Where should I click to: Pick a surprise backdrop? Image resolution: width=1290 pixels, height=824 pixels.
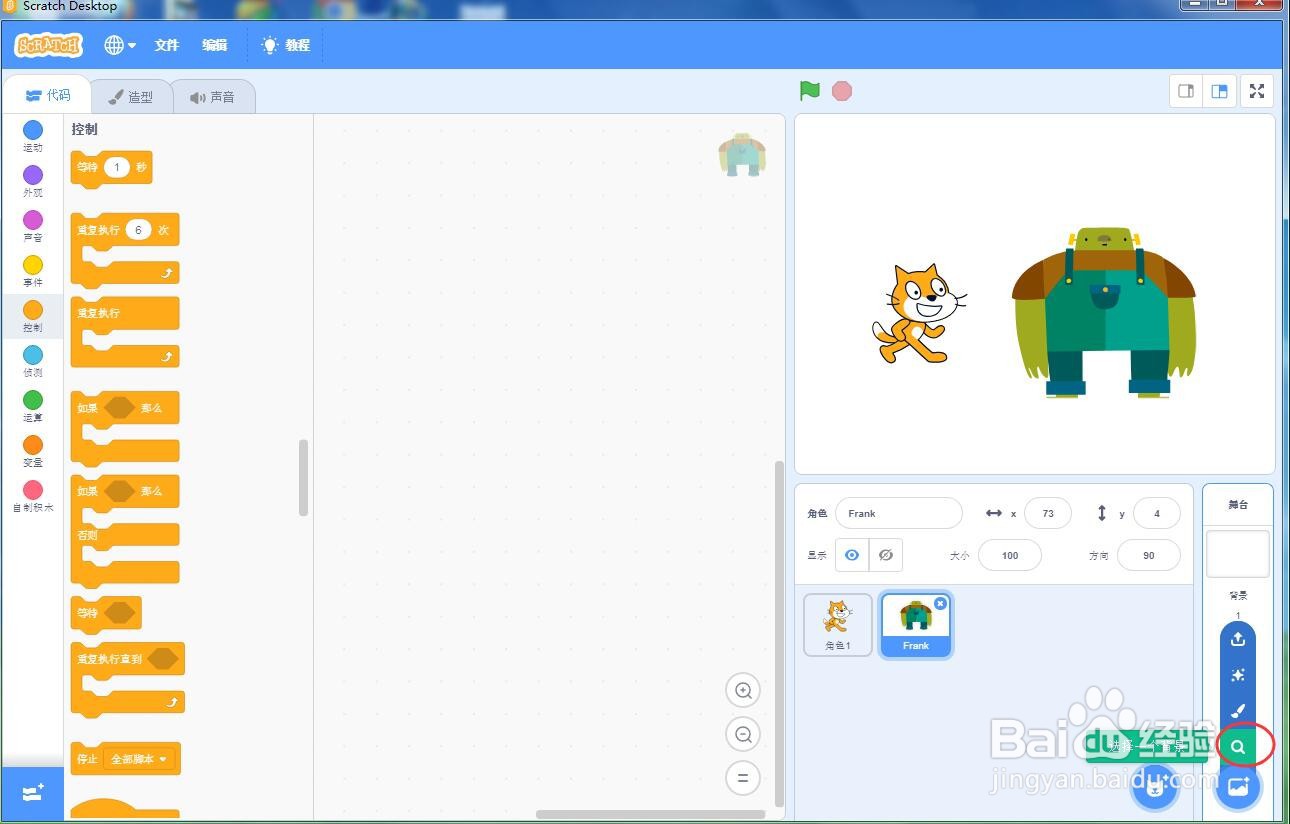pyautogui.click(x=1238, y=675)
